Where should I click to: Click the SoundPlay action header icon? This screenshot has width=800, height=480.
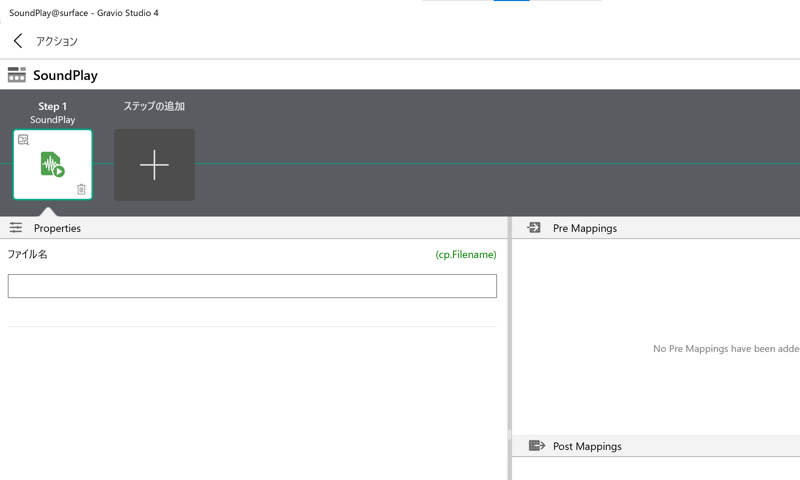click(16, 75)
